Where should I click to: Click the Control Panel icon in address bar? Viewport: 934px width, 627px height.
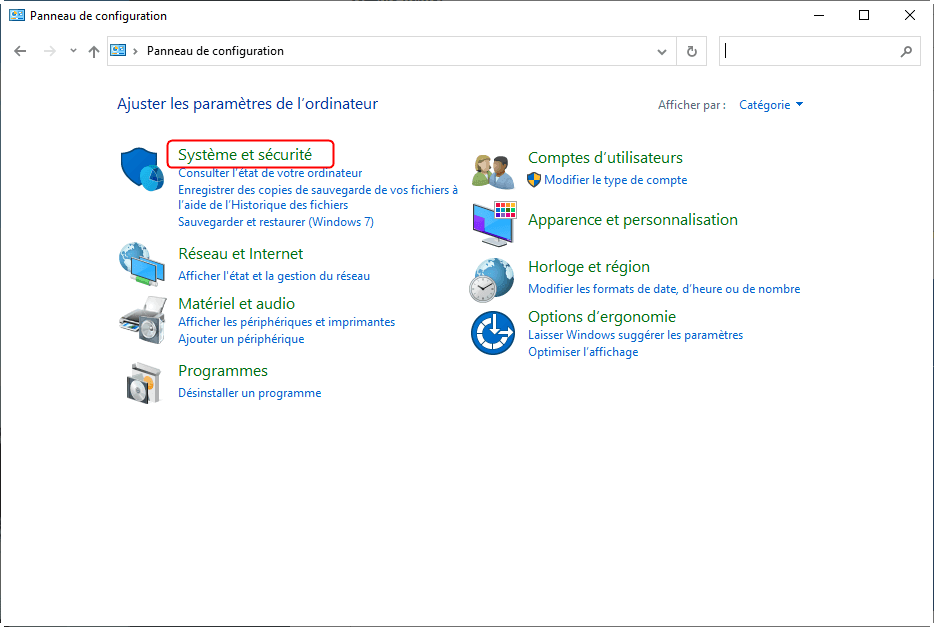point(119,51)
